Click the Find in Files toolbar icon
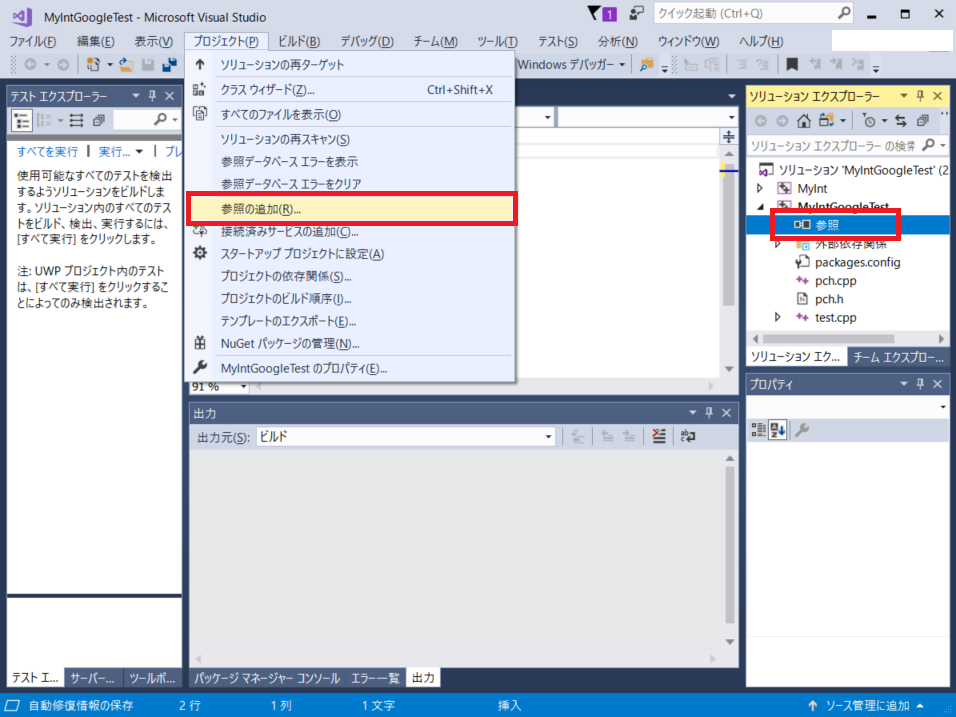Screen dimensions: 956x717 [x=646, y=64]
